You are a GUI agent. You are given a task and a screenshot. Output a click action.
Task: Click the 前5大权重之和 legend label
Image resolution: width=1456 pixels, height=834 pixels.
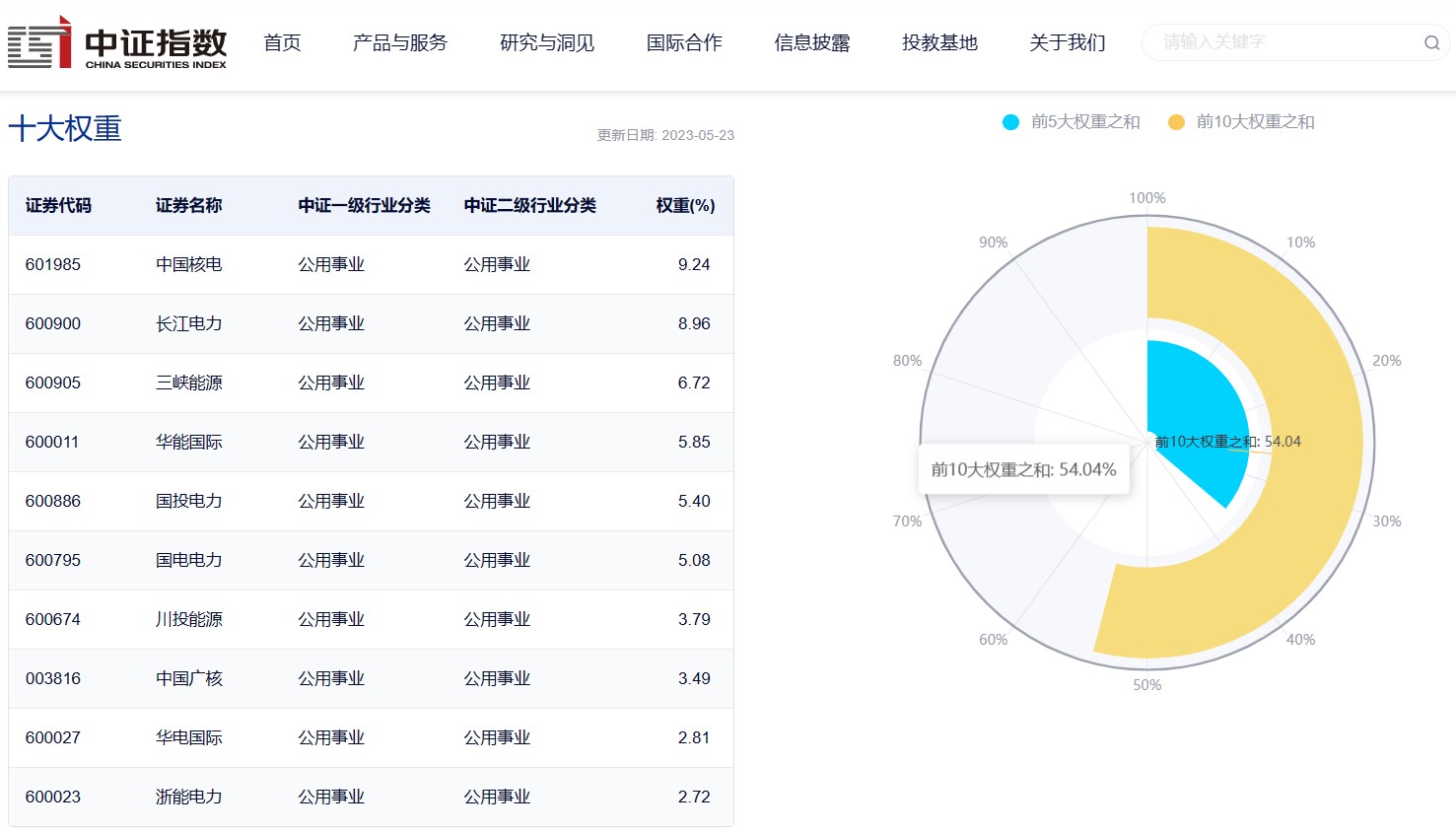tap(1085, 122)
